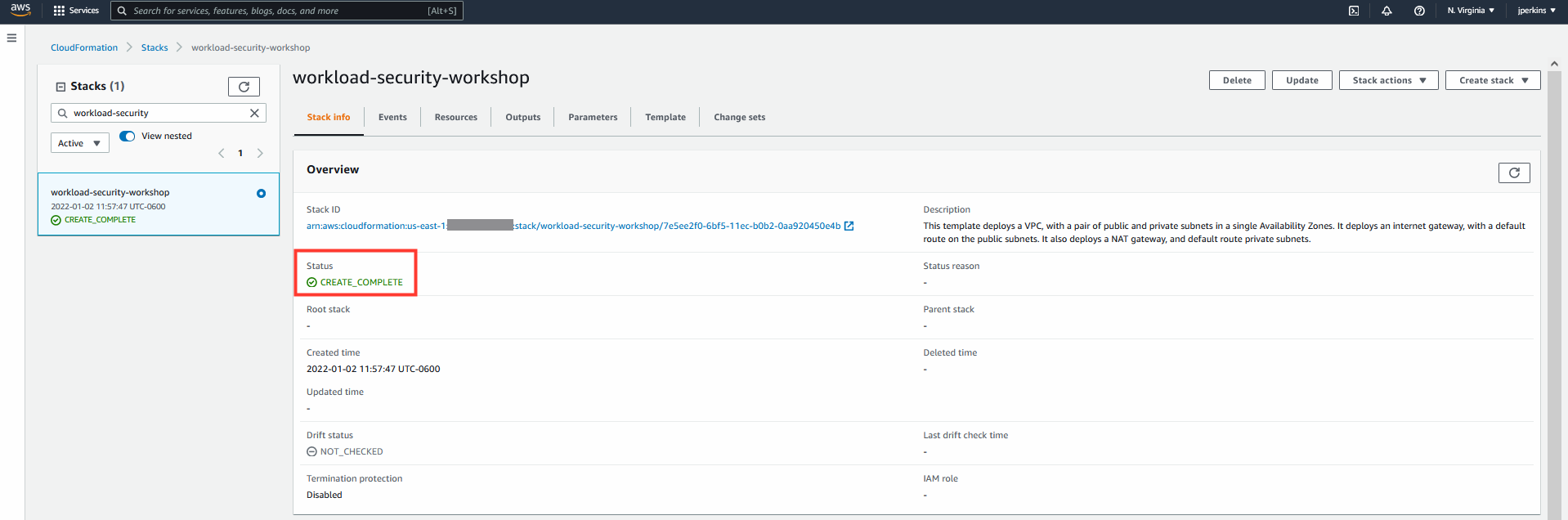
Task: Switch to the Stack info tab
Action: (x=329, y=118)
